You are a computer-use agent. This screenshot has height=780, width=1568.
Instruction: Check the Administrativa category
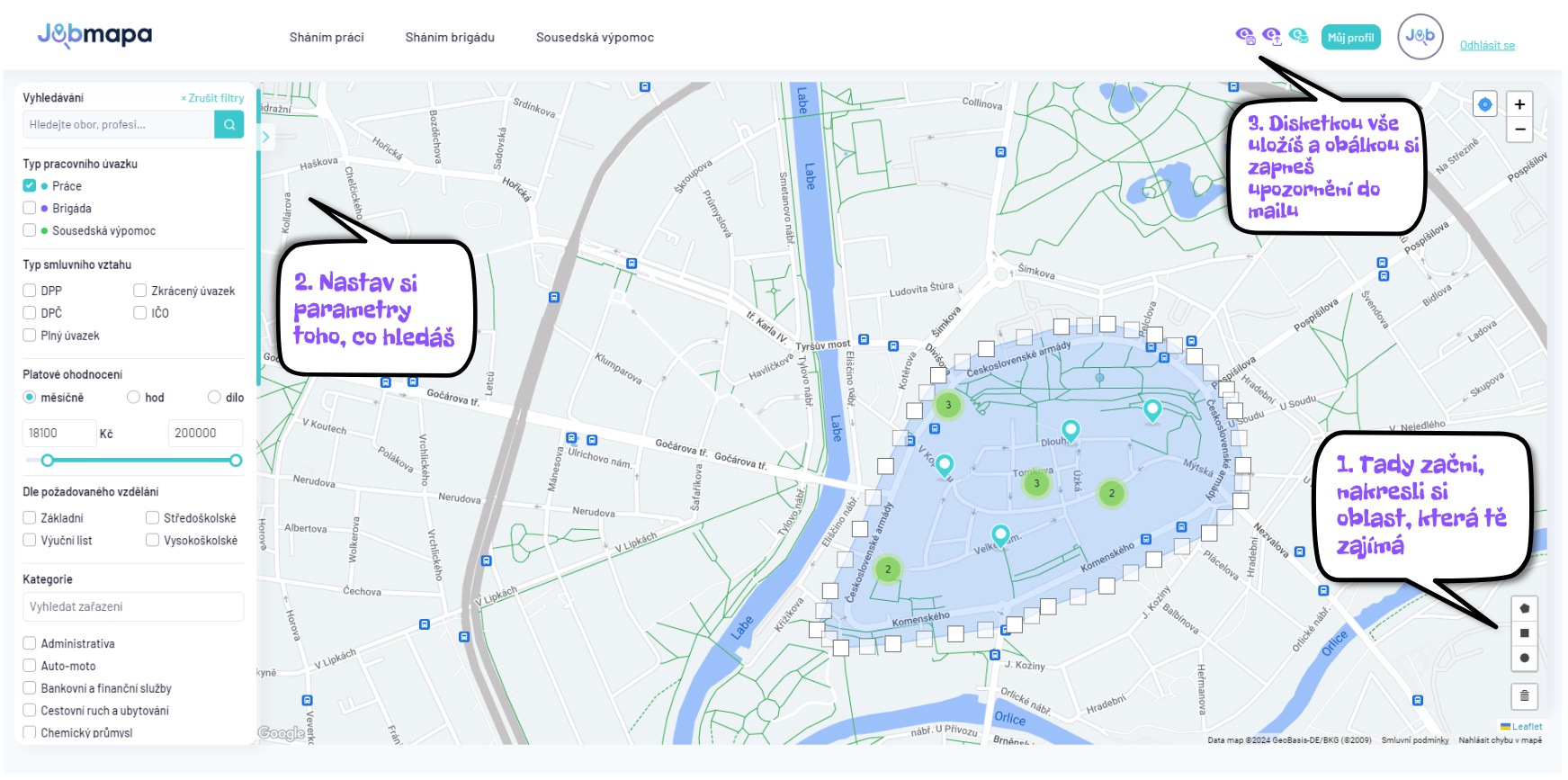click(30, 643)
